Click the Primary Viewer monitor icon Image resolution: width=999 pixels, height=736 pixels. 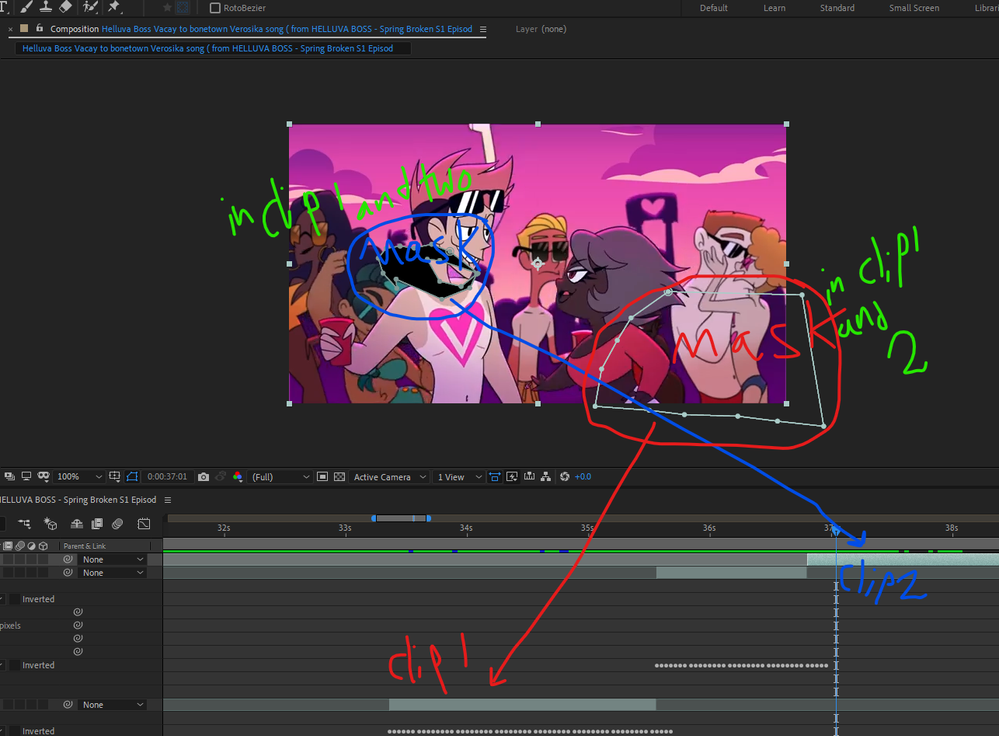(26, 477)
